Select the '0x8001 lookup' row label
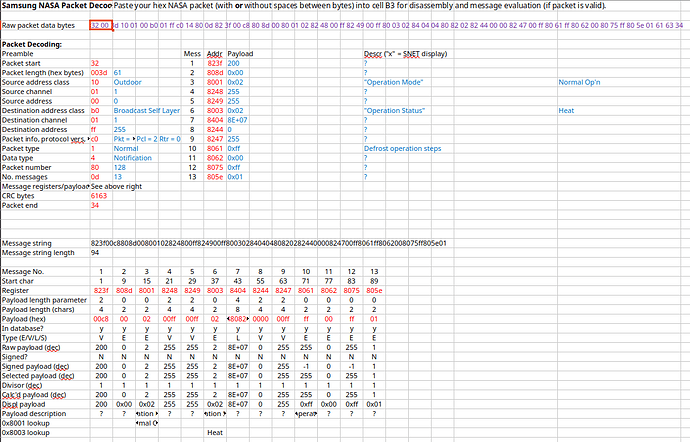690x442 pixels. 26,423
